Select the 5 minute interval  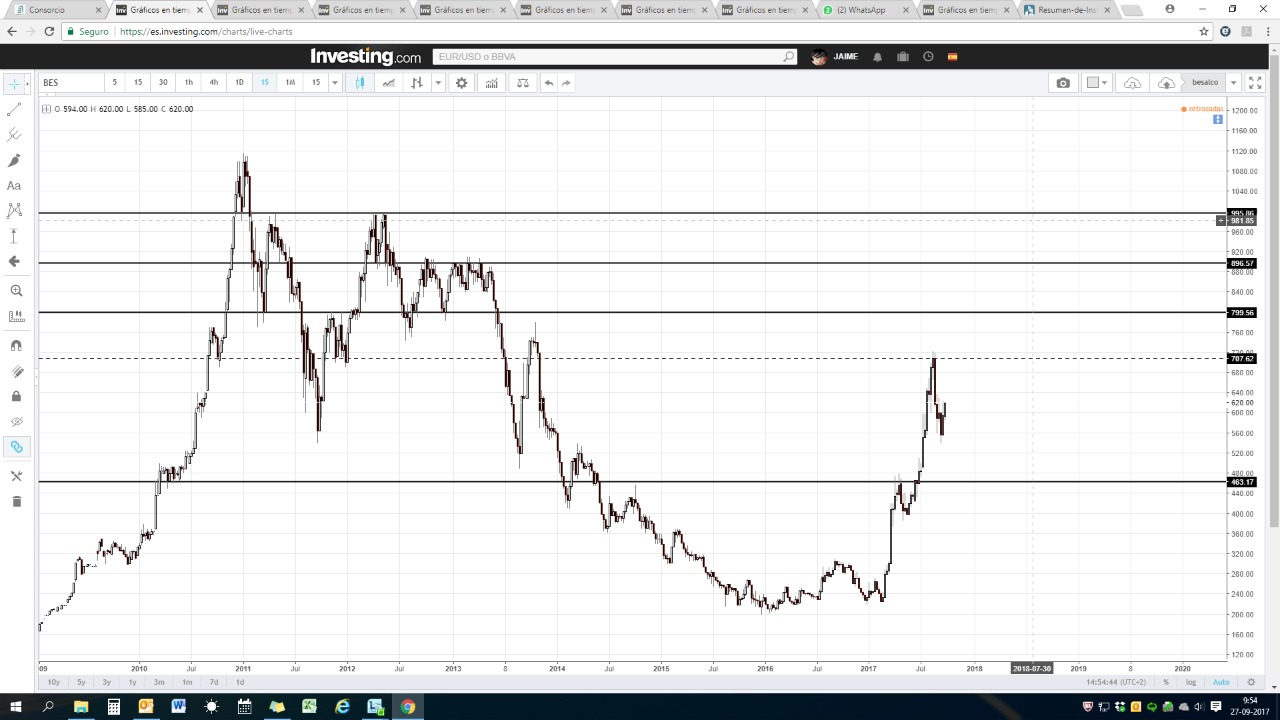coord(114,83)
